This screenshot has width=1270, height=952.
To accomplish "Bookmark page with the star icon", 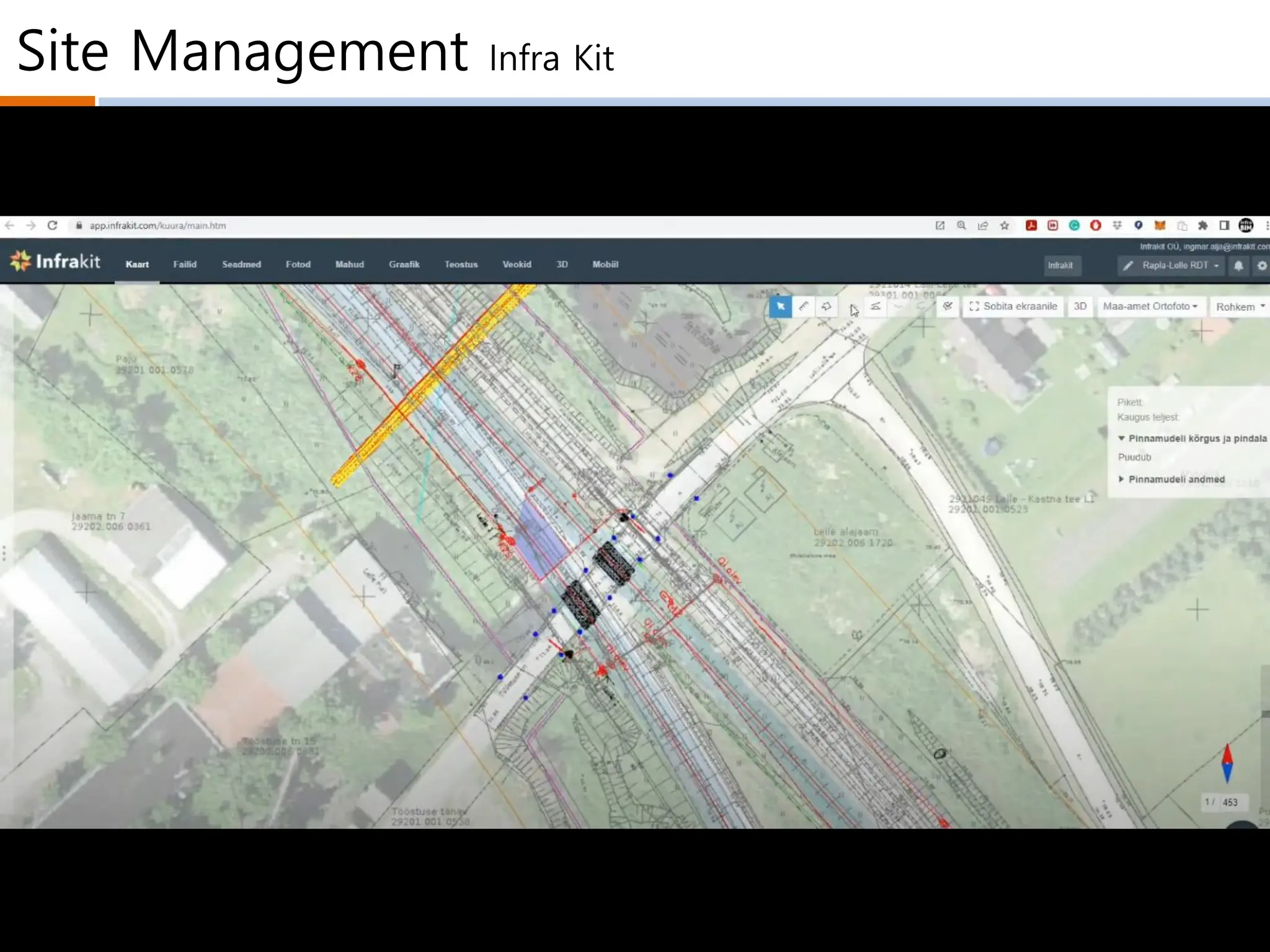I will (x=1005, y=226).
